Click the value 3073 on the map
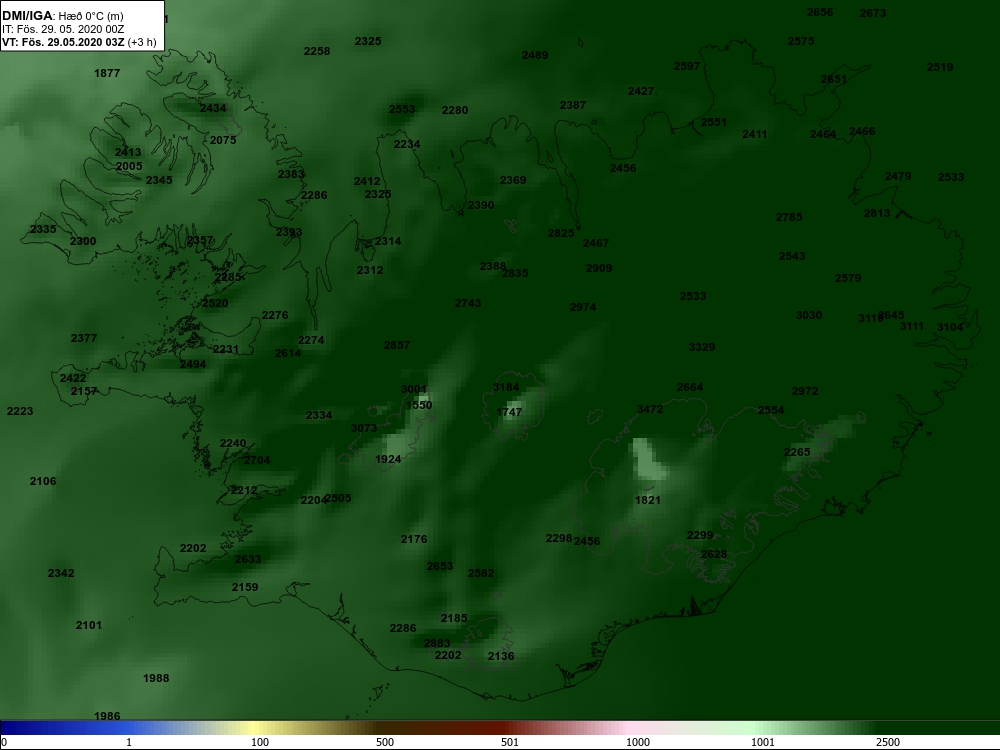The height and width of the screenshot is (750, 1000). coord(364,429)
